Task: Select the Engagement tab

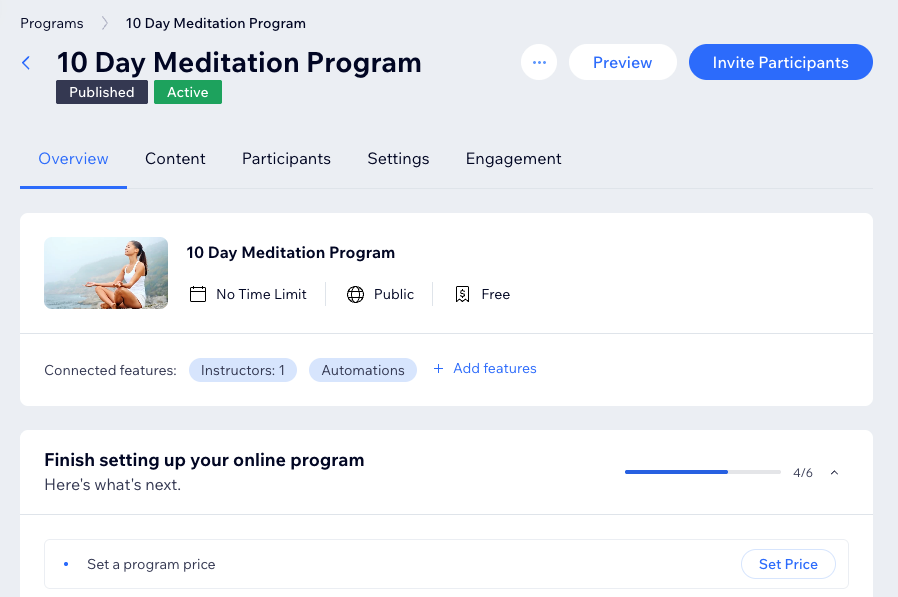Action: point(513,158)
